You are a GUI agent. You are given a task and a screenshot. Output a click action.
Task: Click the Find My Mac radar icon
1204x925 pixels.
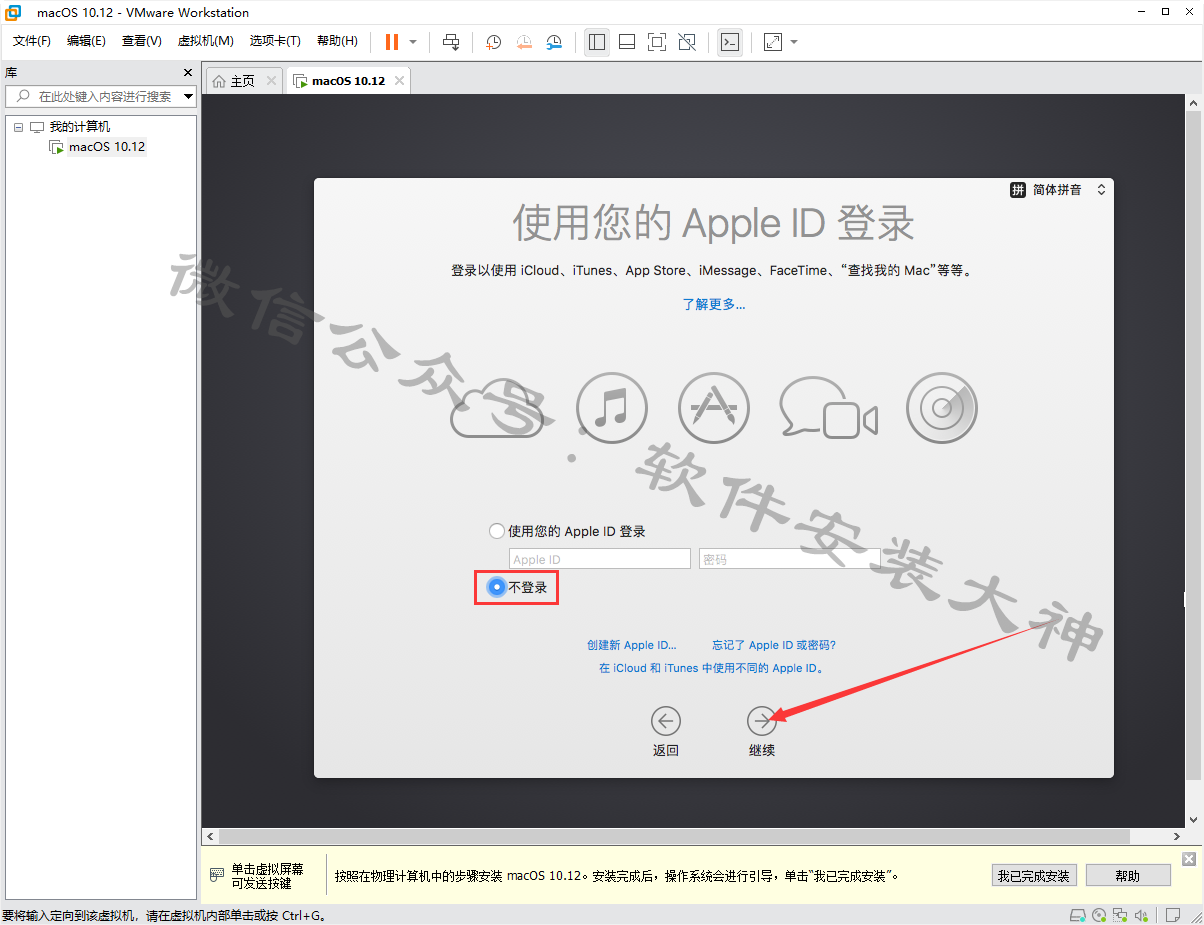[x=942, y=408]
